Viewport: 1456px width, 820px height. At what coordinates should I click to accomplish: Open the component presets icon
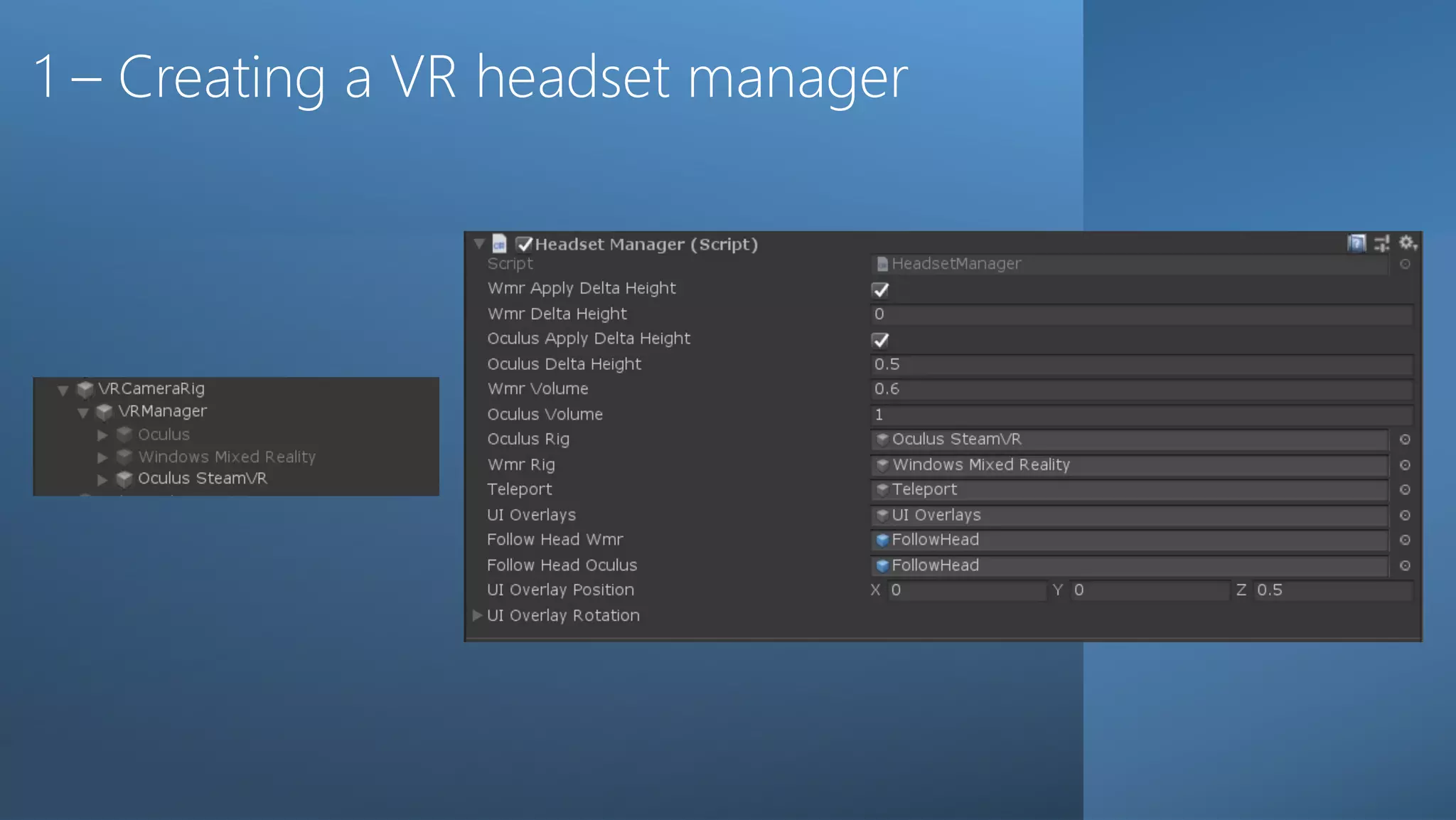point(1382,244)
